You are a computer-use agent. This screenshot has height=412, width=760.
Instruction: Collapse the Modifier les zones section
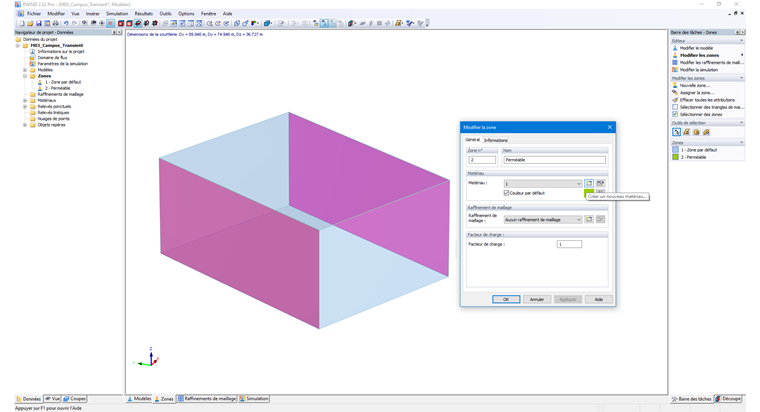pyautogui.click(x=707, y=78)
